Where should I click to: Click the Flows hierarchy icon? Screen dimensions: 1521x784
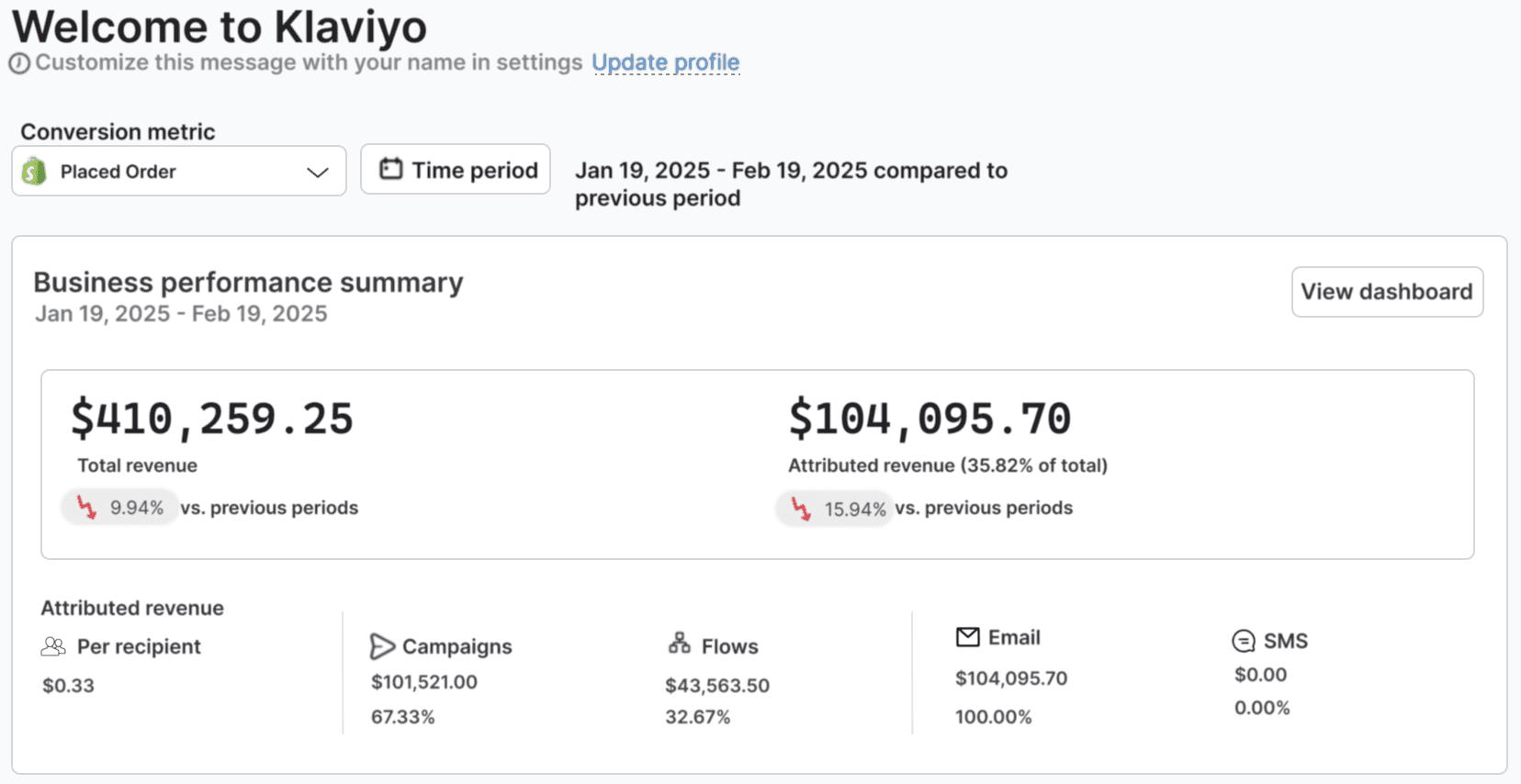(680, 644)
